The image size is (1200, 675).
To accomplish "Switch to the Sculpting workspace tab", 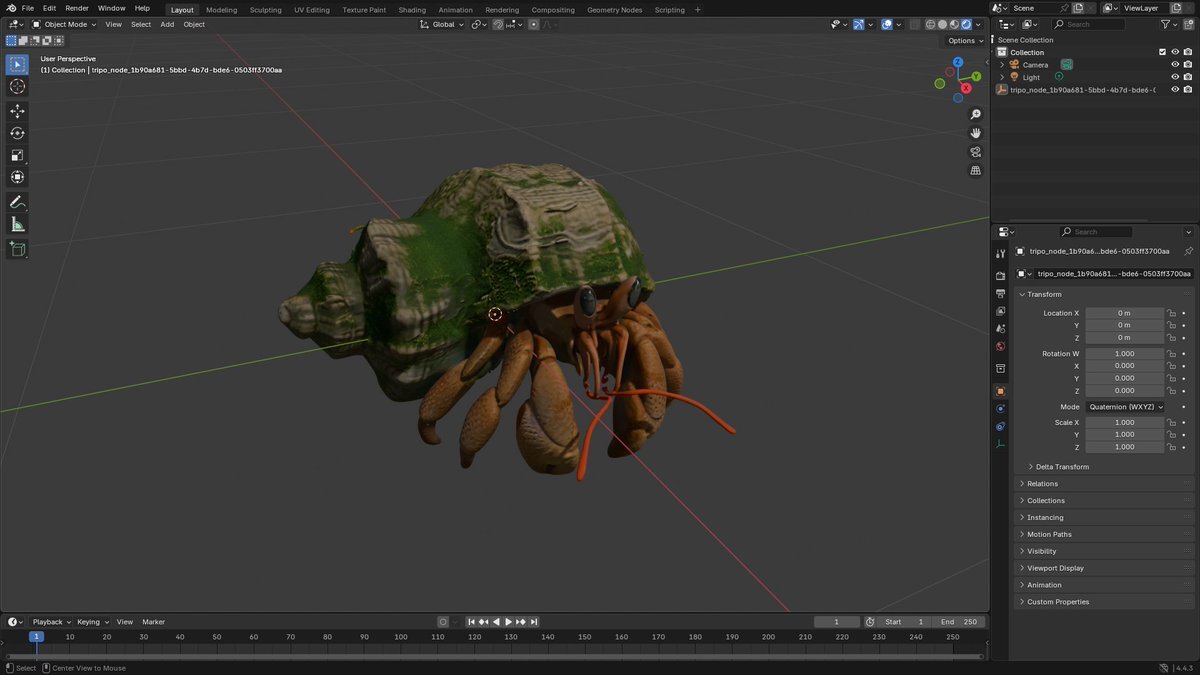I will click(266, 9).
